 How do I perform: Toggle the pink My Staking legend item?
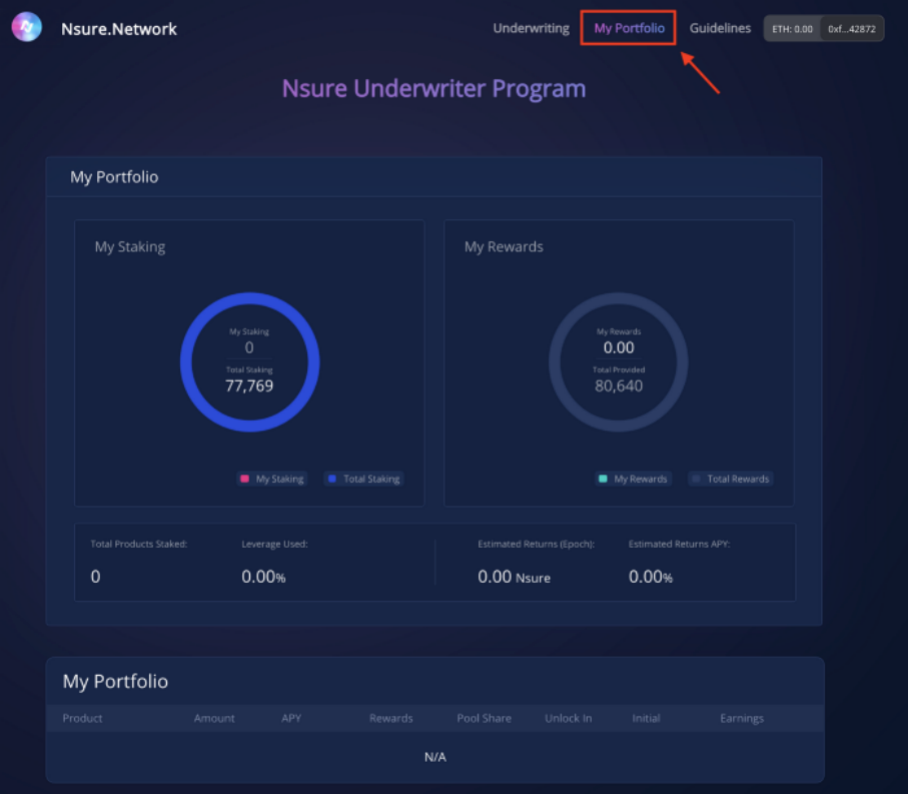[x=272, y=479]
